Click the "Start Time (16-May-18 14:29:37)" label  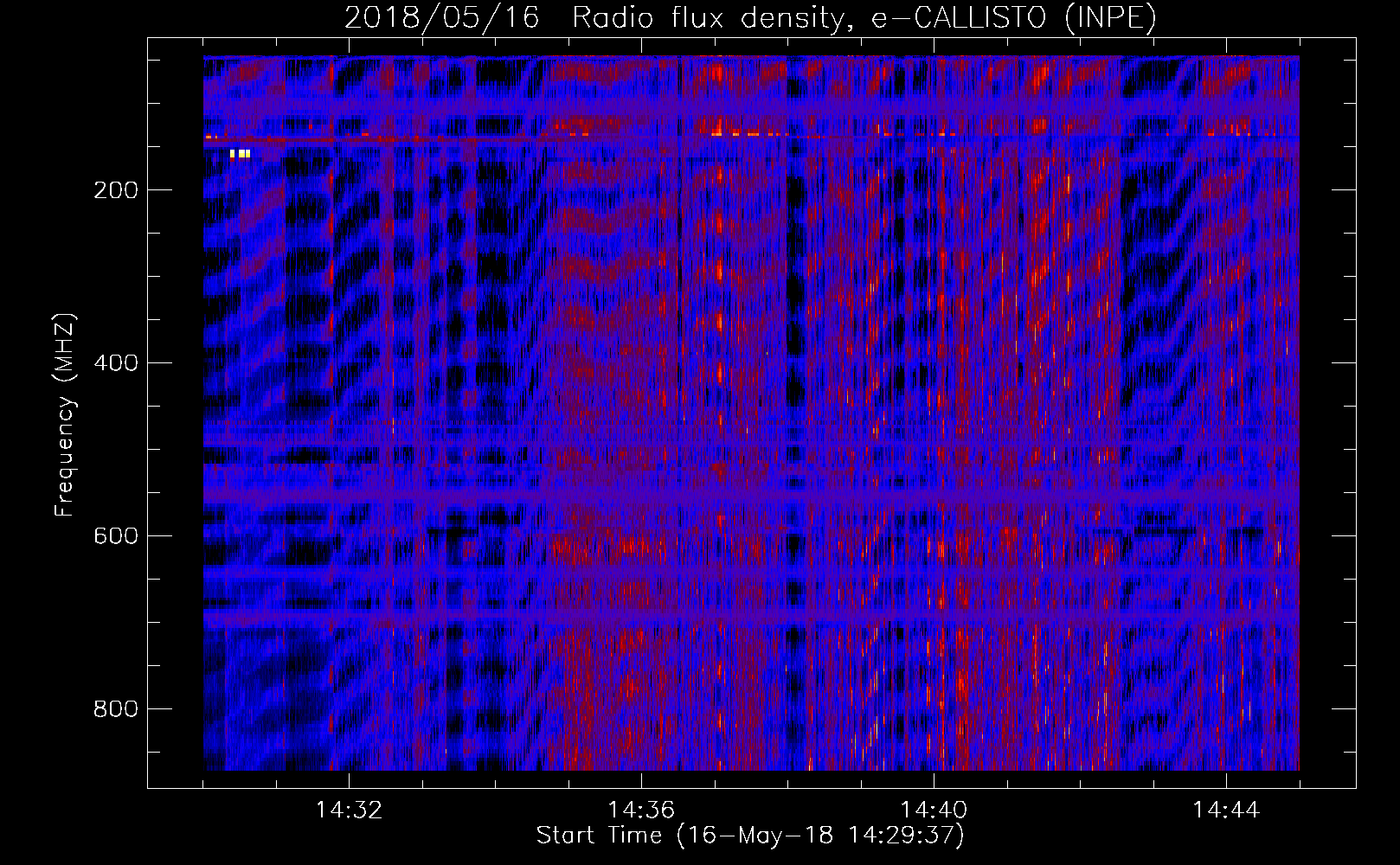click(x=750, y=836)
